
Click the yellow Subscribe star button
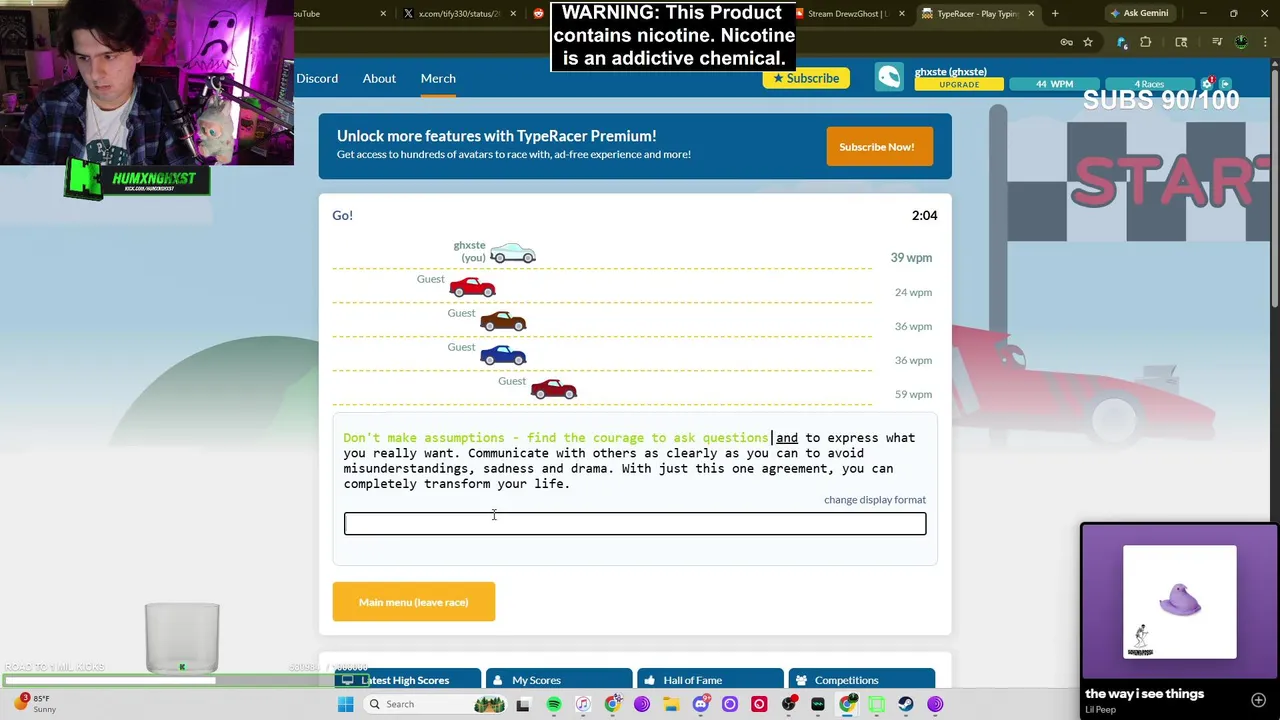806,78
